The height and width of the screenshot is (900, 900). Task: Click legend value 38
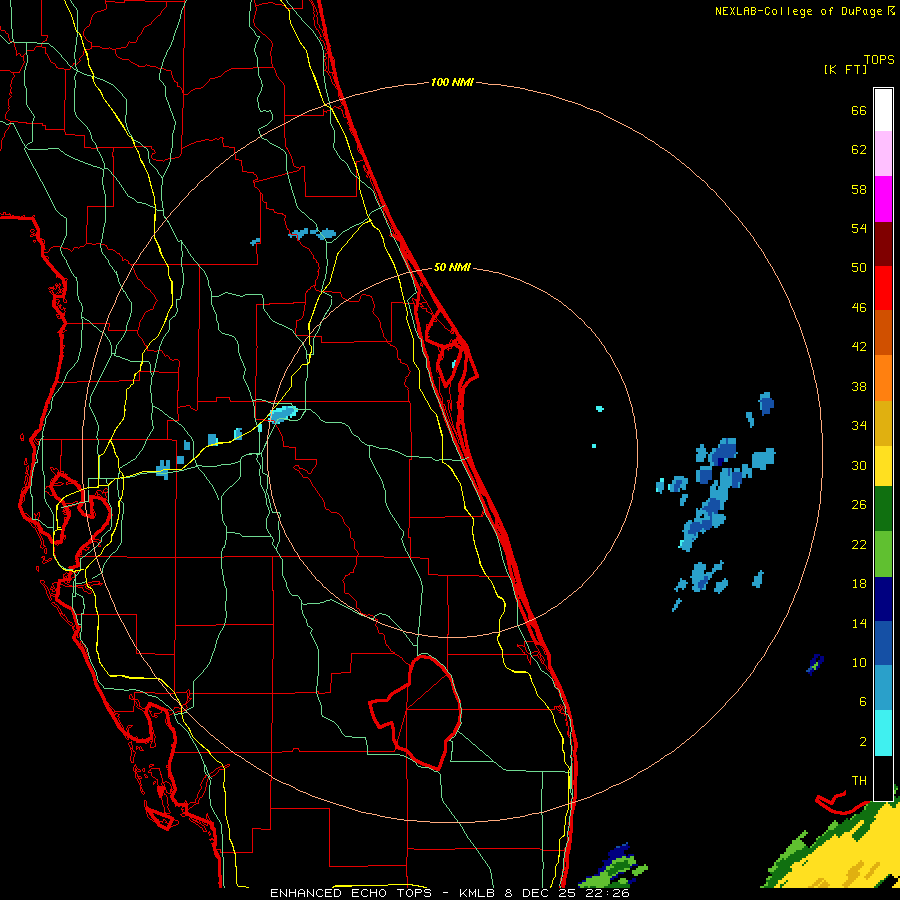[x=859, y=387]
